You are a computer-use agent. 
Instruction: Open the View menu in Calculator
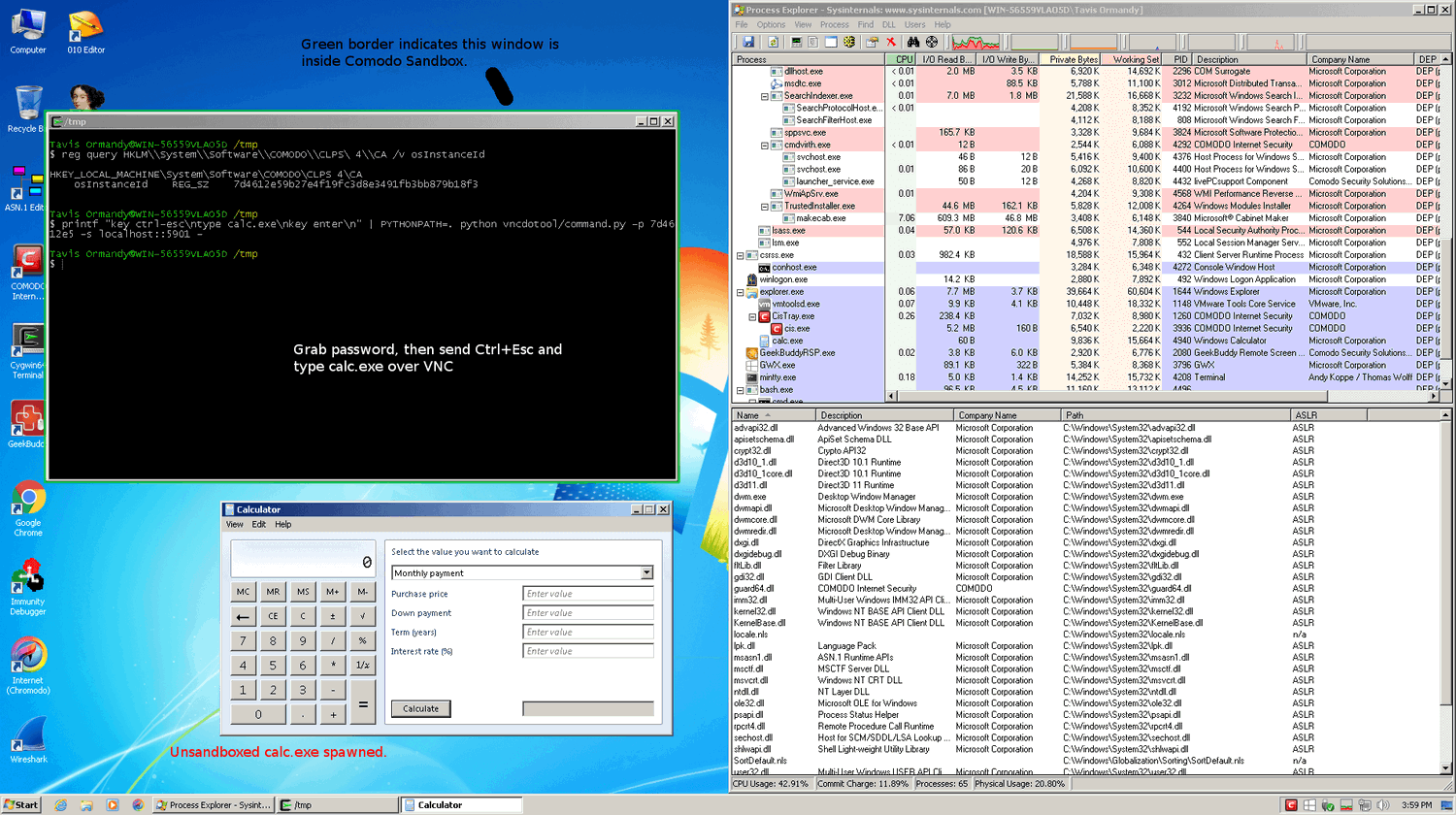point(234,524)
